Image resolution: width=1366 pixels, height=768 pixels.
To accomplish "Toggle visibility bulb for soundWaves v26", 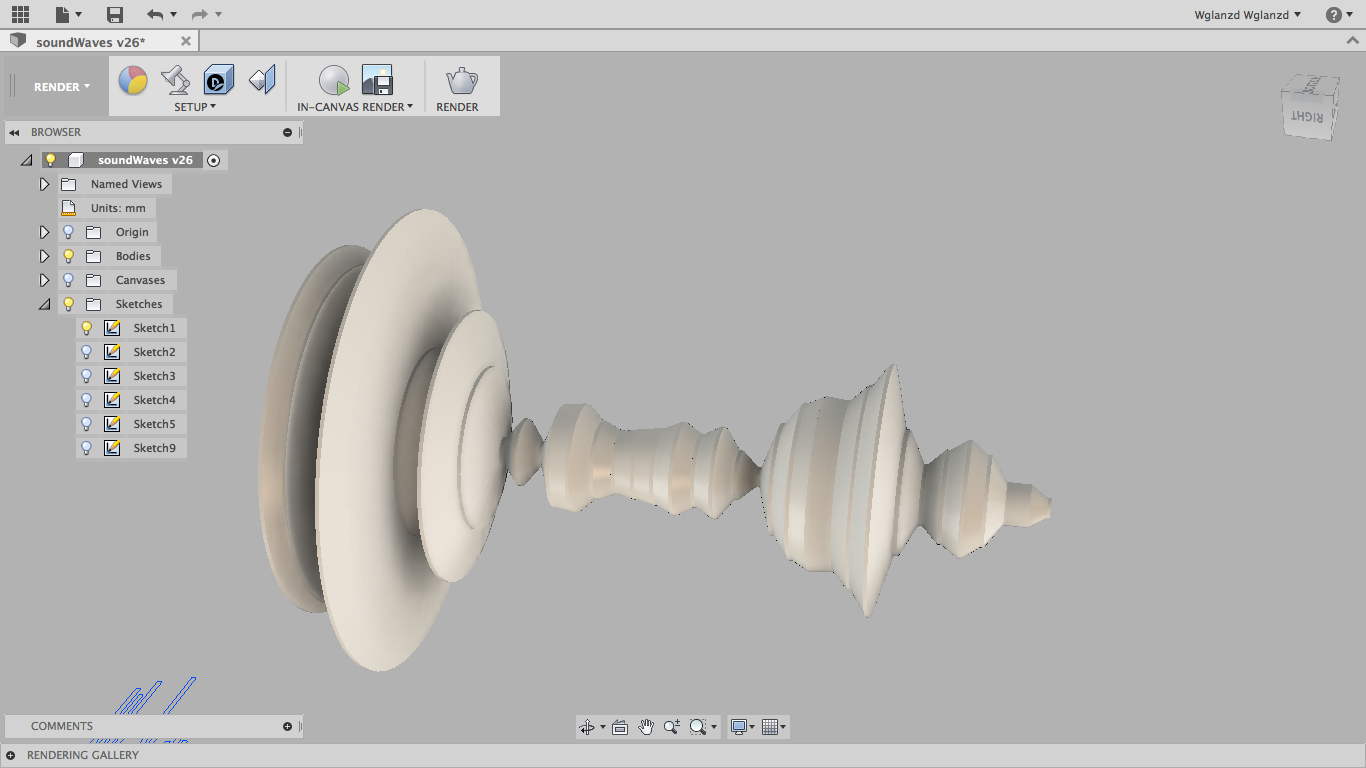I will (x=50, y=160).
